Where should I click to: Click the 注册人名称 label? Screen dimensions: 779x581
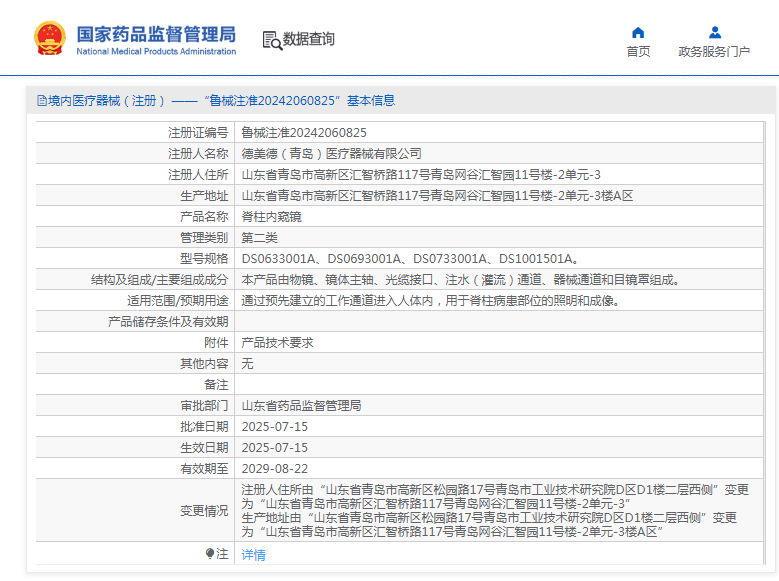click(198, 154)
